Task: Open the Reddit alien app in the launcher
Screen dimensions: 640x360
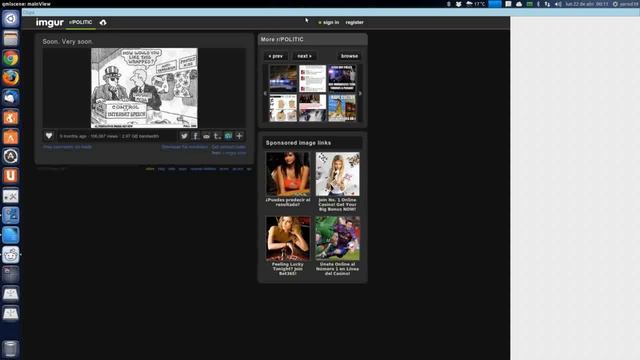Action: [11, 255]
